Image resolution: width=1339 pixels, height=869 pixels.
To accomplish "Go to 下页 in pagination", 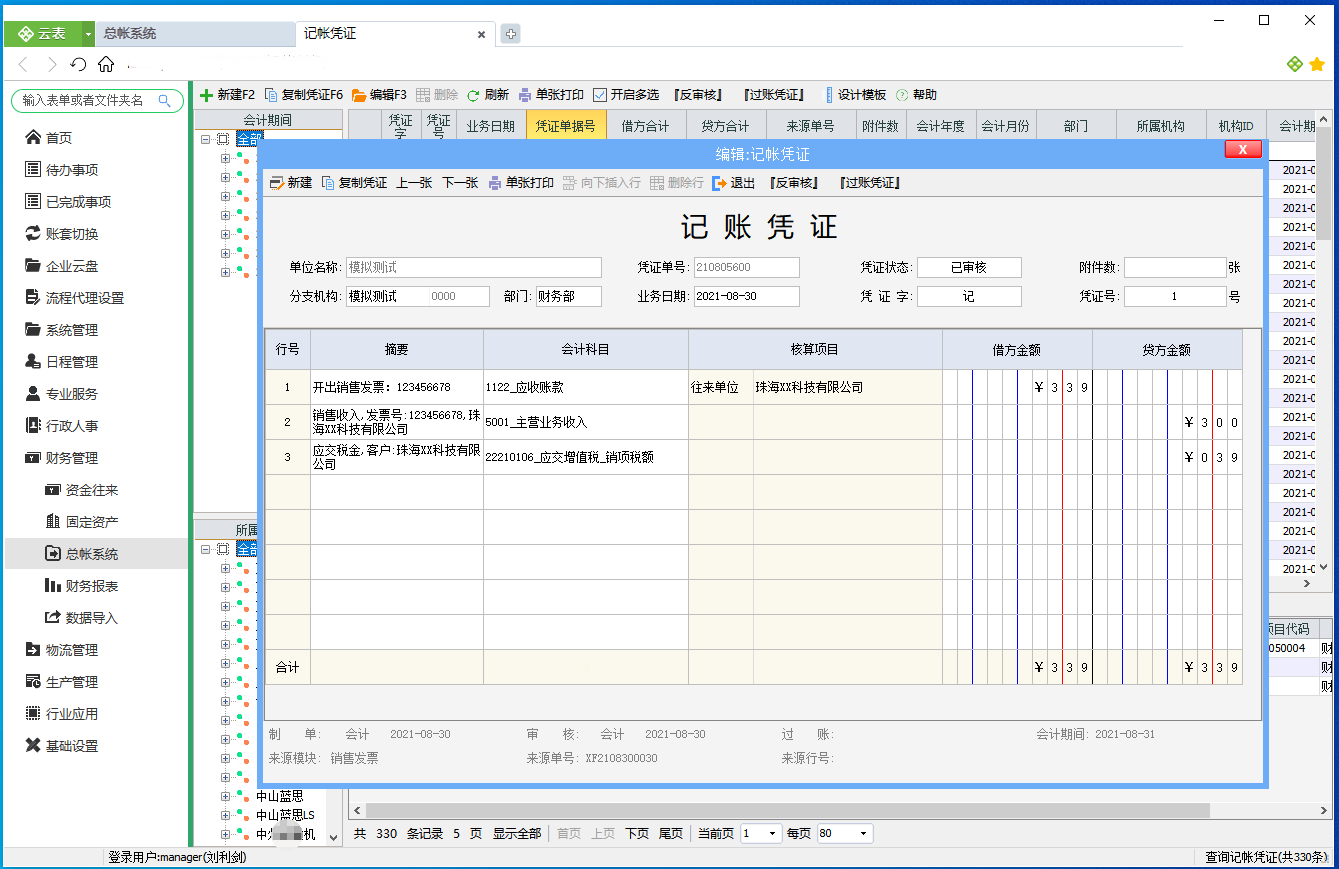I will [x=637, y=833].
